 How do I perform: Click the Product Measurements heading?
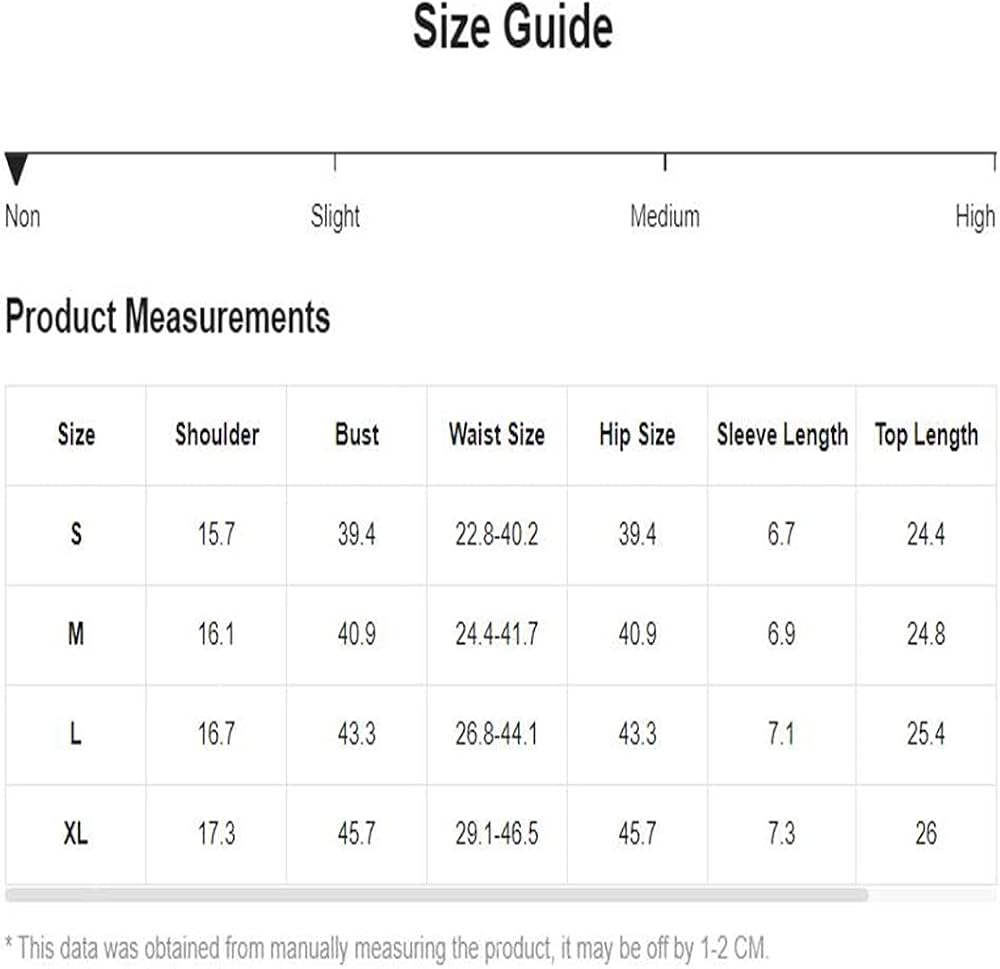point(167,318)
